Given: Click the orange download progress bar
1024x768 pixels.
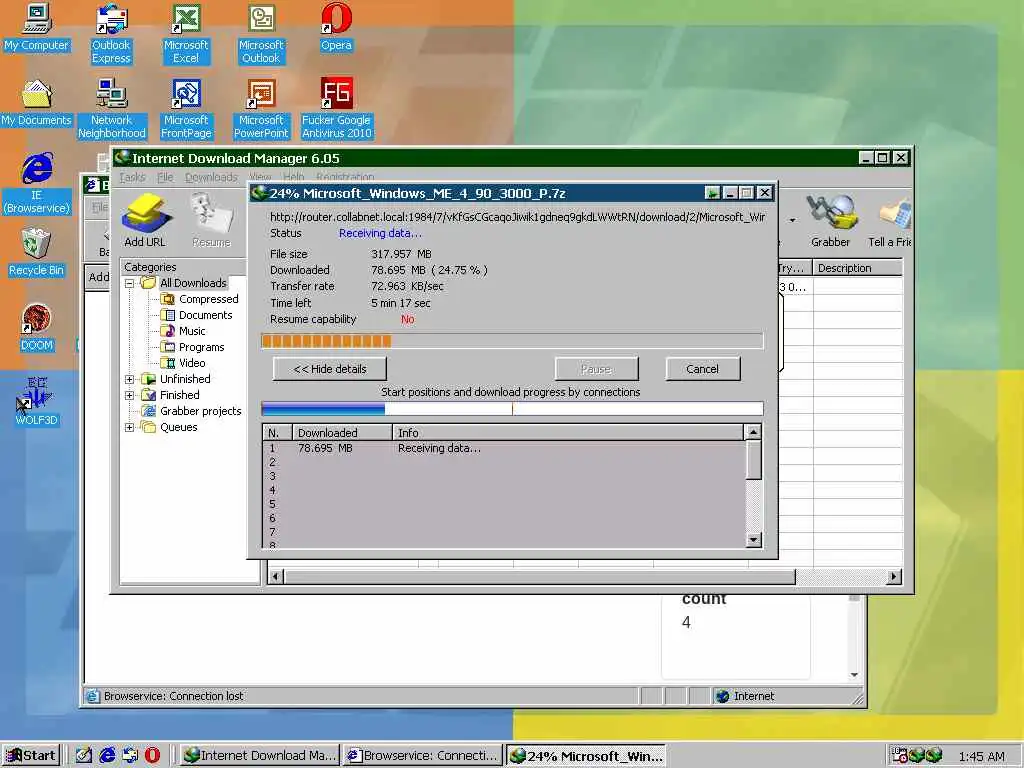Looking at the screenshot, I should 512,341.
